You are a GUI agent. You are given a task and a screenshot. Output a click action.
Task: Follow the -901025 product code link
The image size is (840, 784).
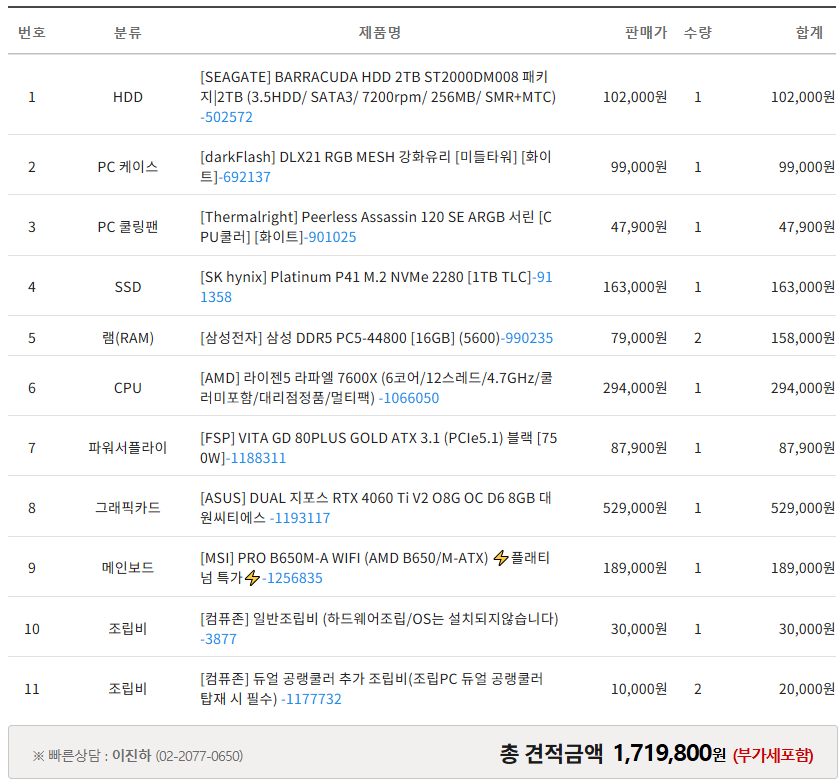point(330,237)
